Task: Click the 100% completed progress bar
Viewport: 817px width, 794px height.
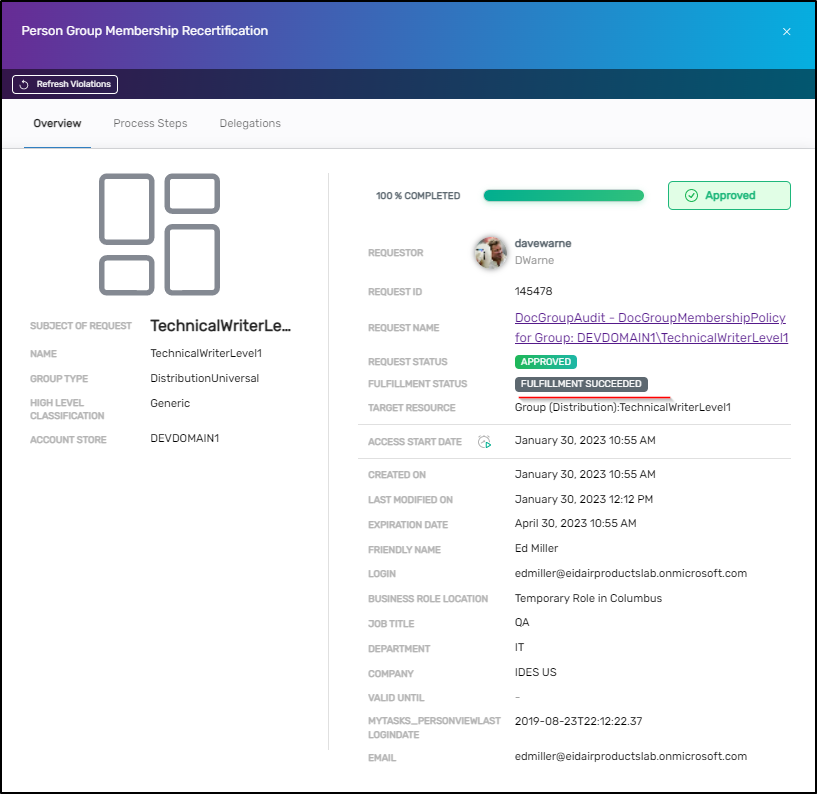Action: pyautogui.click(x=563, y=195)
